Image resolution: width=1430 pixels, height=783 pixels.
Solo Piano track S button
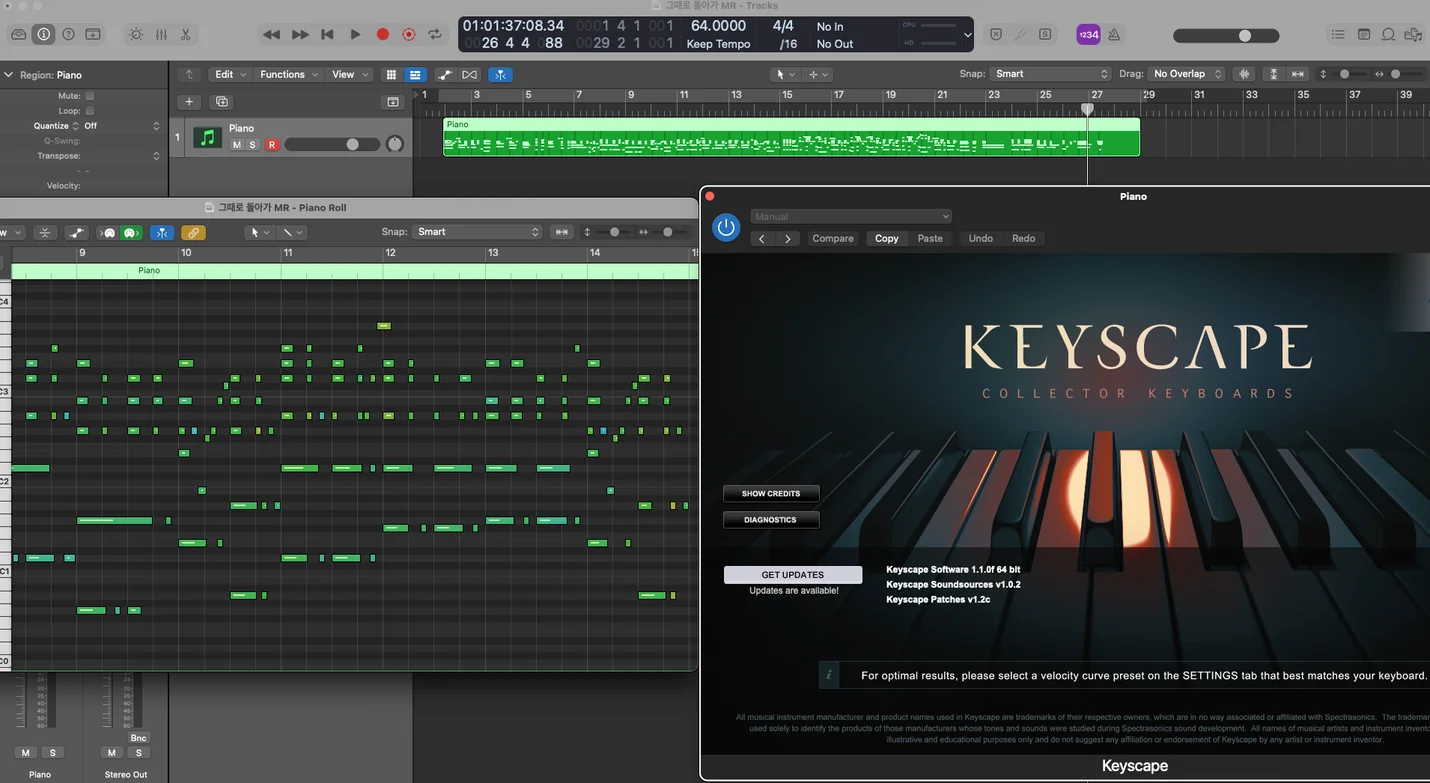(x=253, y=145)
